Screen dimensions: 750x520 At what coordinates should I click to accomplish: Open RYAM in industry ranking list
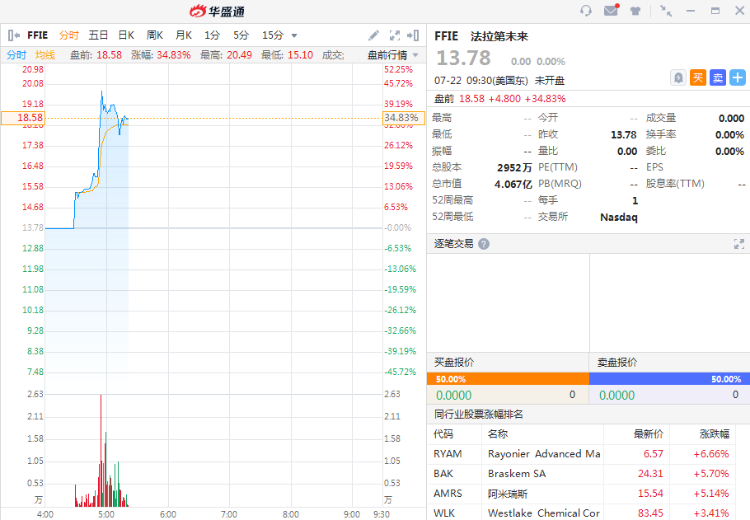(447, 454)
